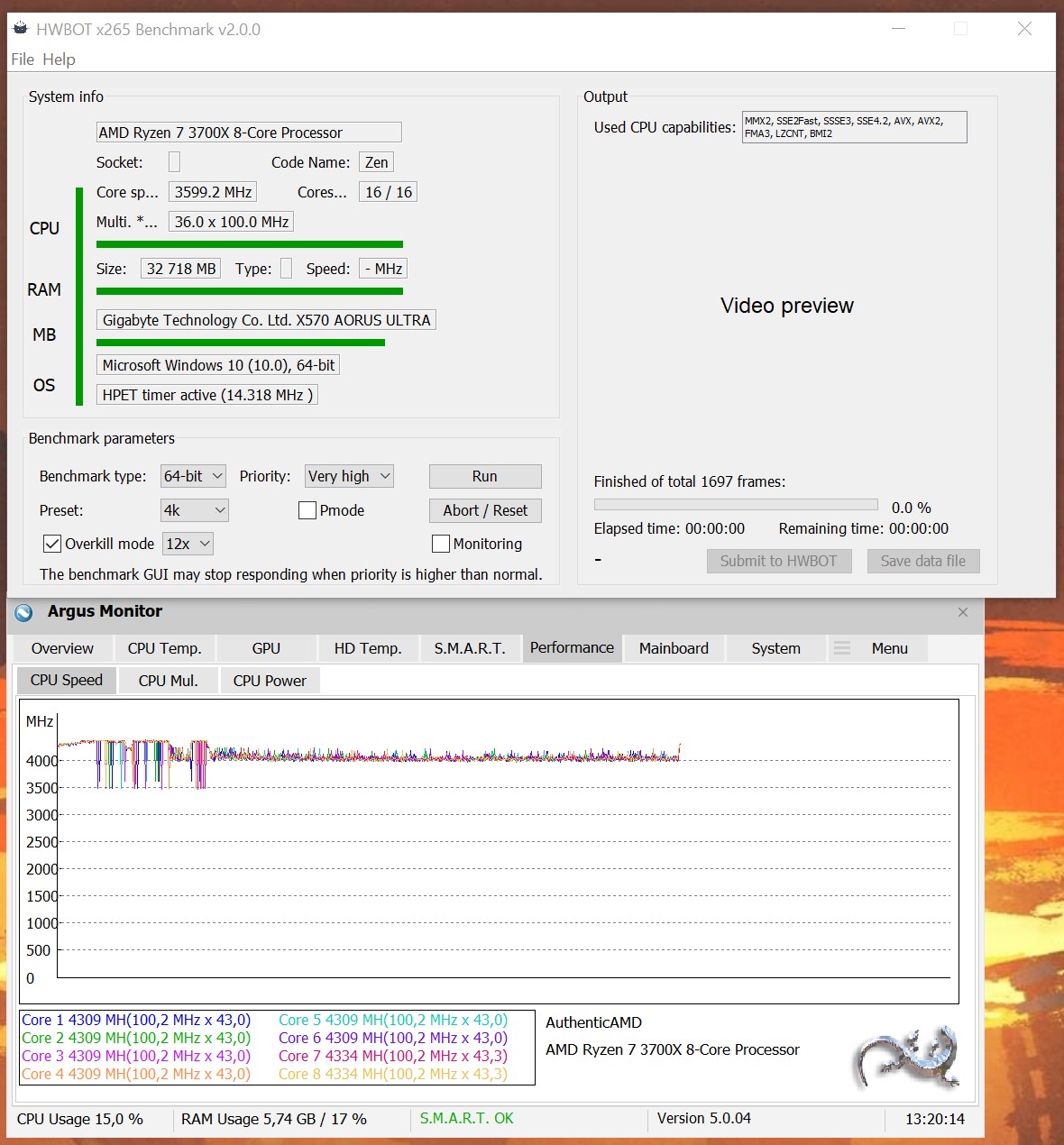The width and height of the screenshot is (1064, 1145).
Task: Select the CPU Power sub-tab
Action: 270,681
